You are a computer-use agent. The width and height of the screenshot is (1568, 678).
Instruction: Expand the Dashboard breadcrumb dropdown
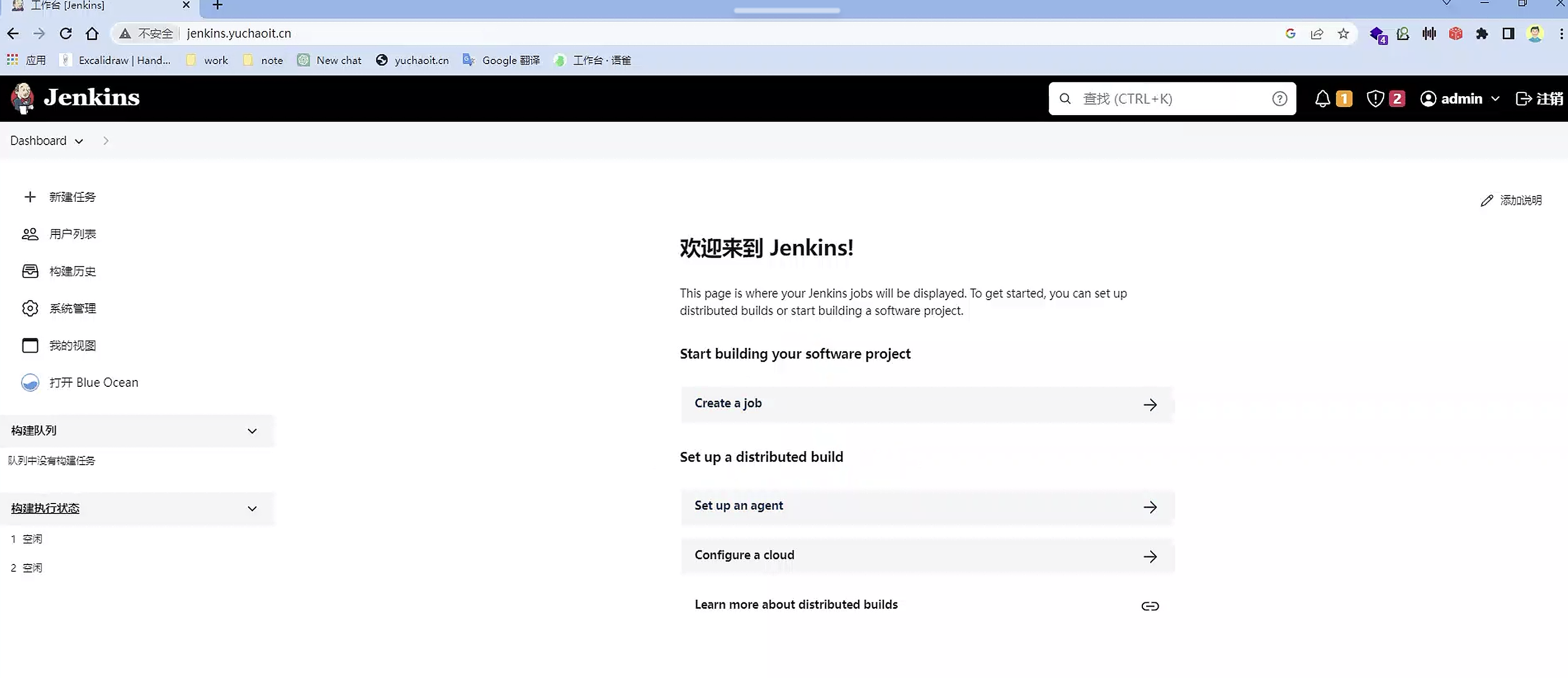point(79,141)
